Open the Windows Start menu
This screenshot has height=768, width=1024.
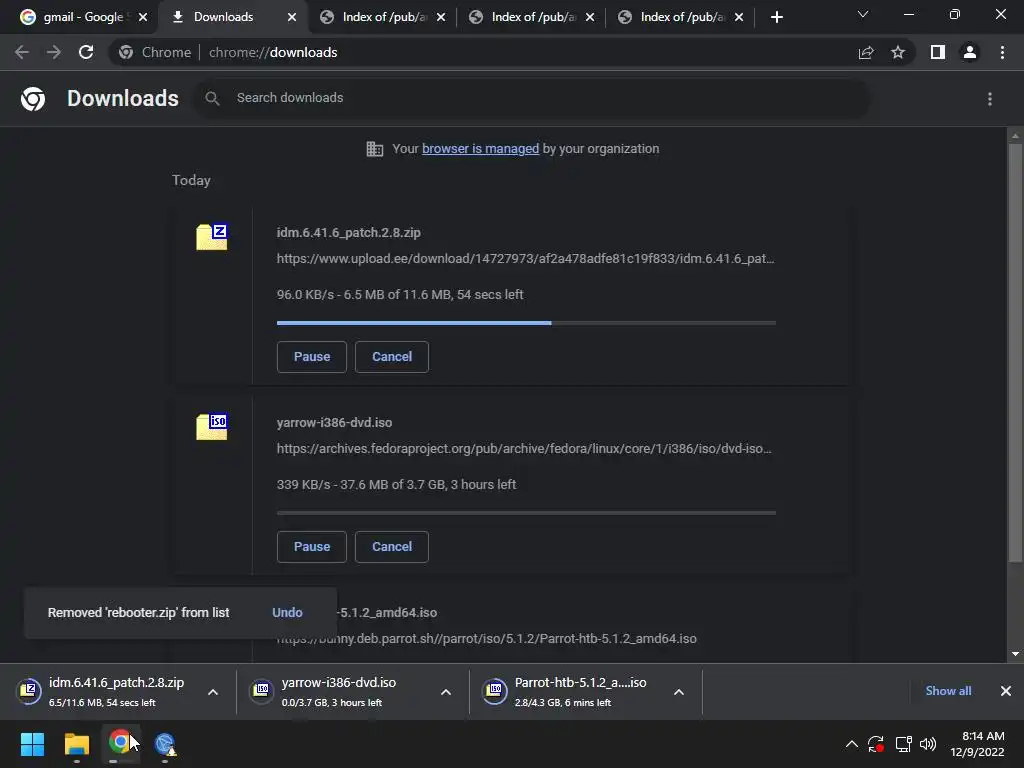tap(32, 744)
